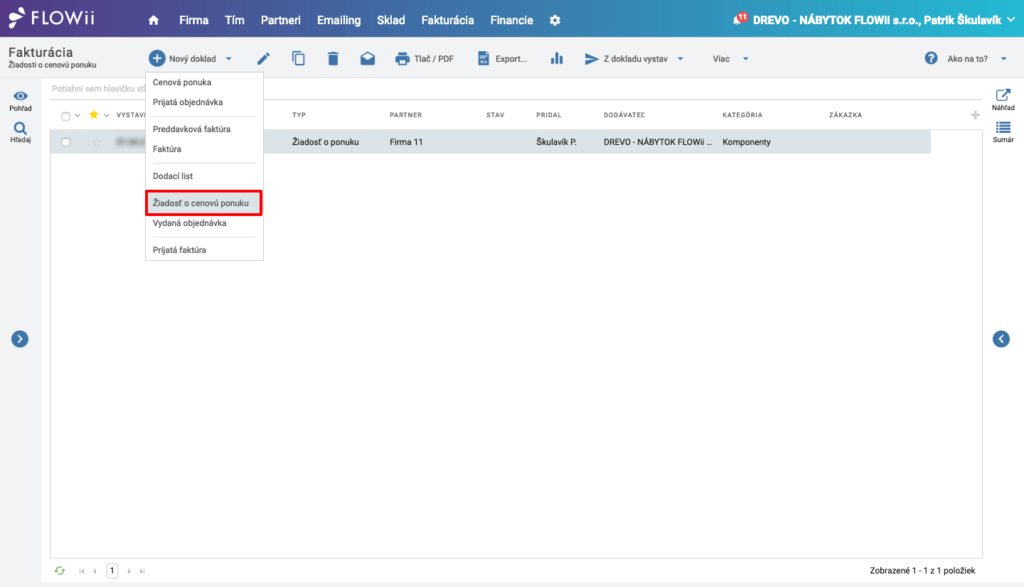
Task: Go to the next page of results
Action: pos(129,571)
